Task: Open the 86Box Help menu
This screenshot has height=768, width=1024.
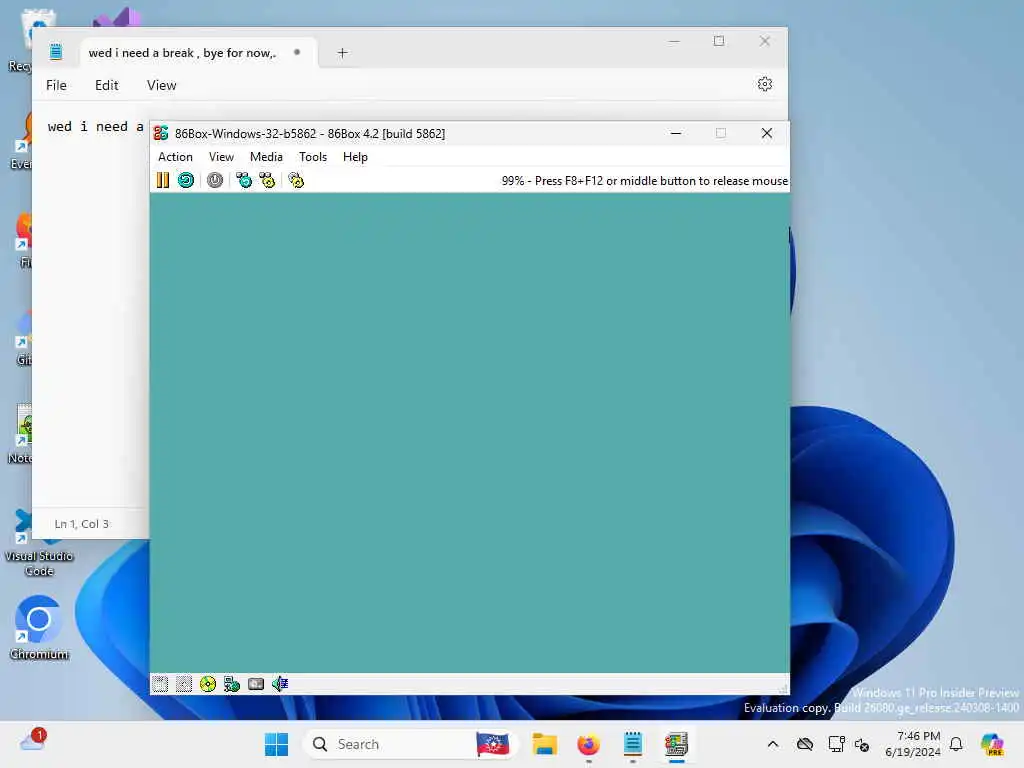Action: [355, 157]
